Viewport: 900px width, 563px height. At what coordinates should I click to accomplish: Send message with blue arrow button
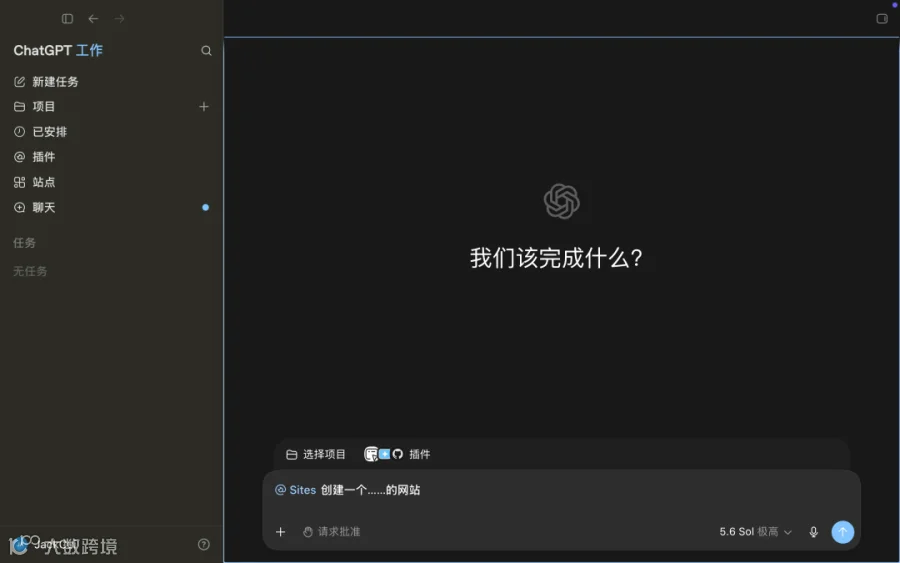[x=843, y=532]
